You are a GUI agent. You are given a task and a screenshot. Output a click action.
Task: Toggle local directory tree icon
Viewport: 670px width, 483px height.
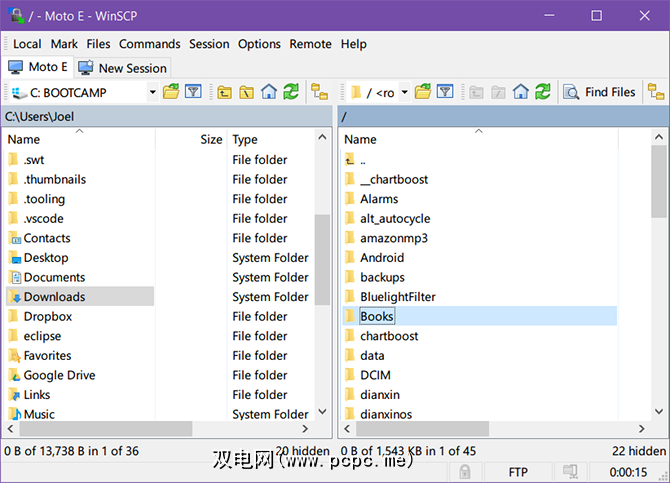coord(319,92)
